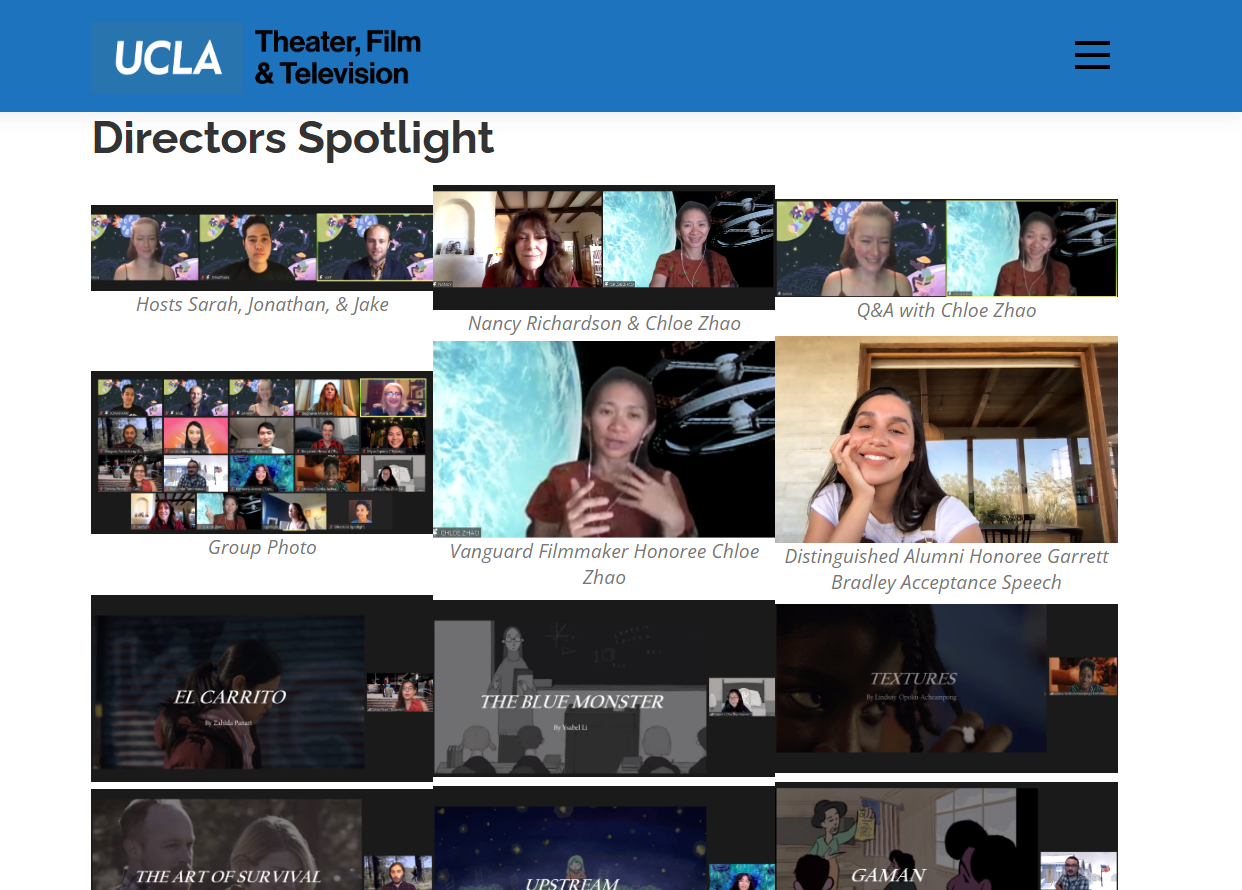Click the Theater, Film & Television wordmark

[338, 58]
